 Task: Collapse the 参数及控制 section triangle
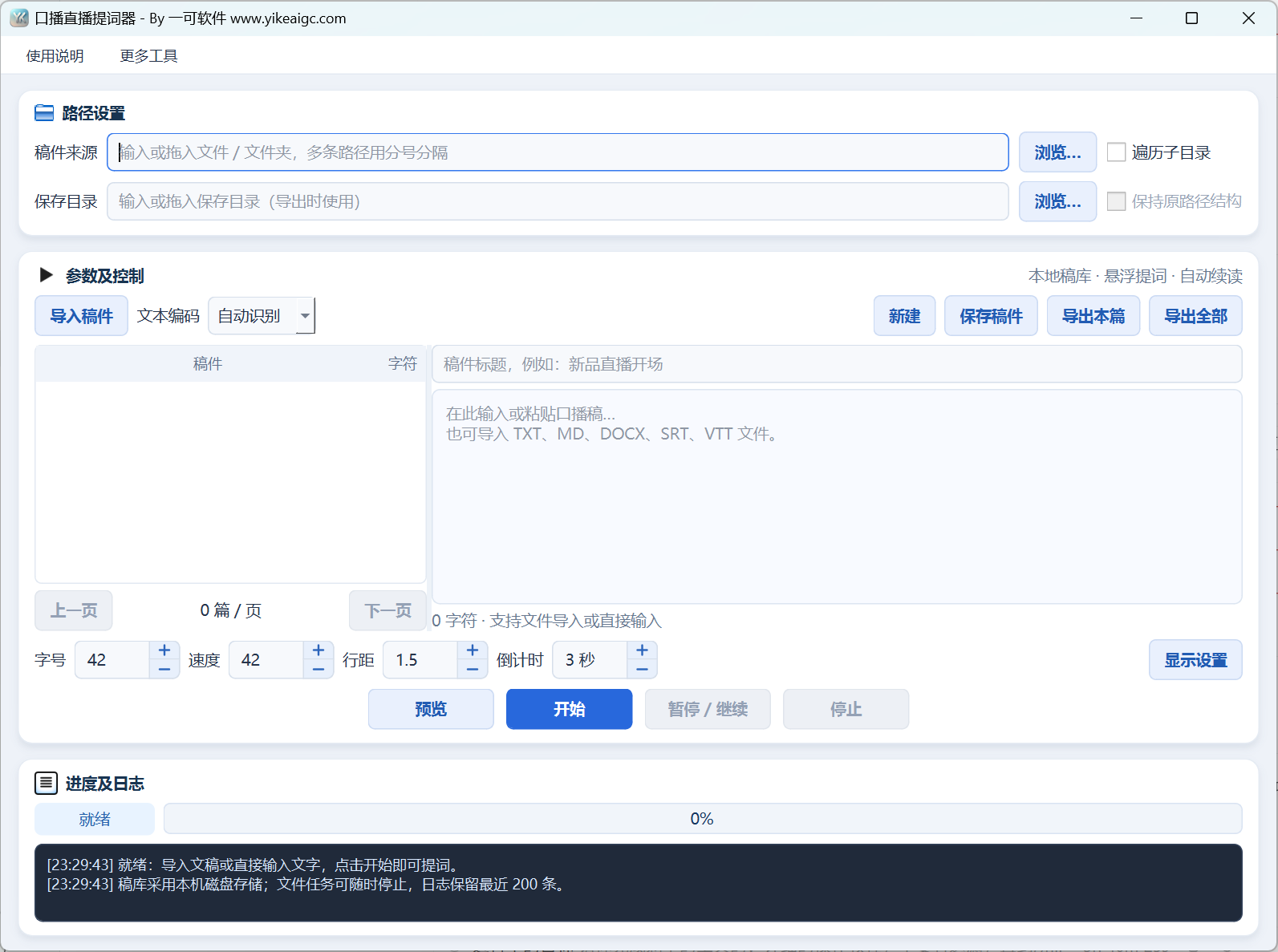tap(46, 275)
